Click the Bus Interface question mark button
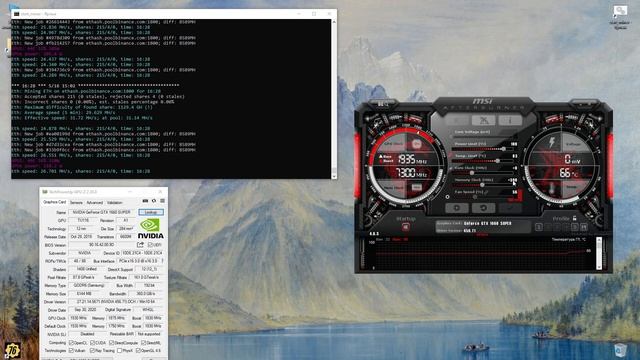 click(162, 261)
